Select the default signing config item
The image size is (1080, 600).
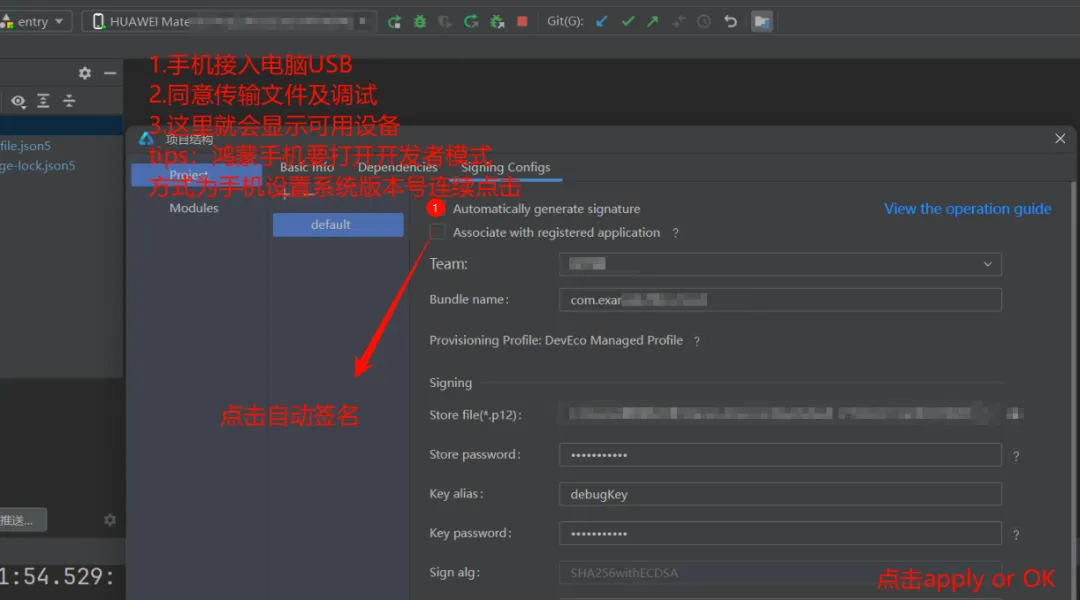338,225
